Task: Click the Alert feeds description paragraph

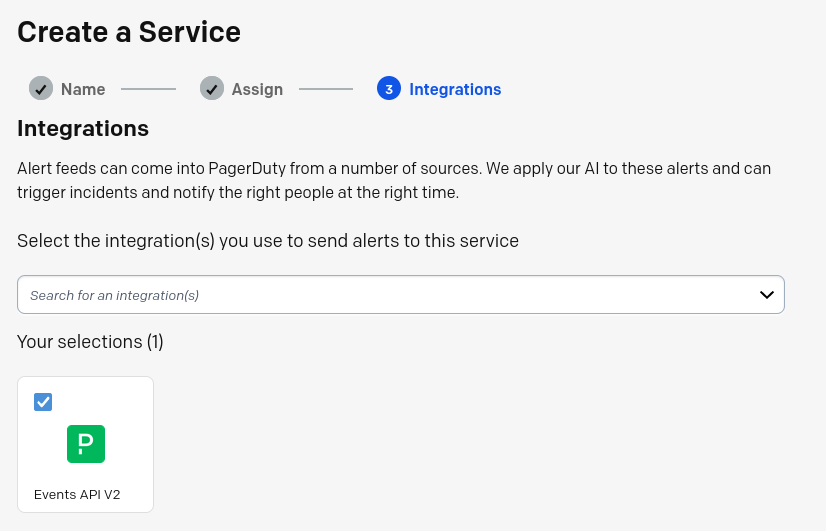Action: coord(394,180)
